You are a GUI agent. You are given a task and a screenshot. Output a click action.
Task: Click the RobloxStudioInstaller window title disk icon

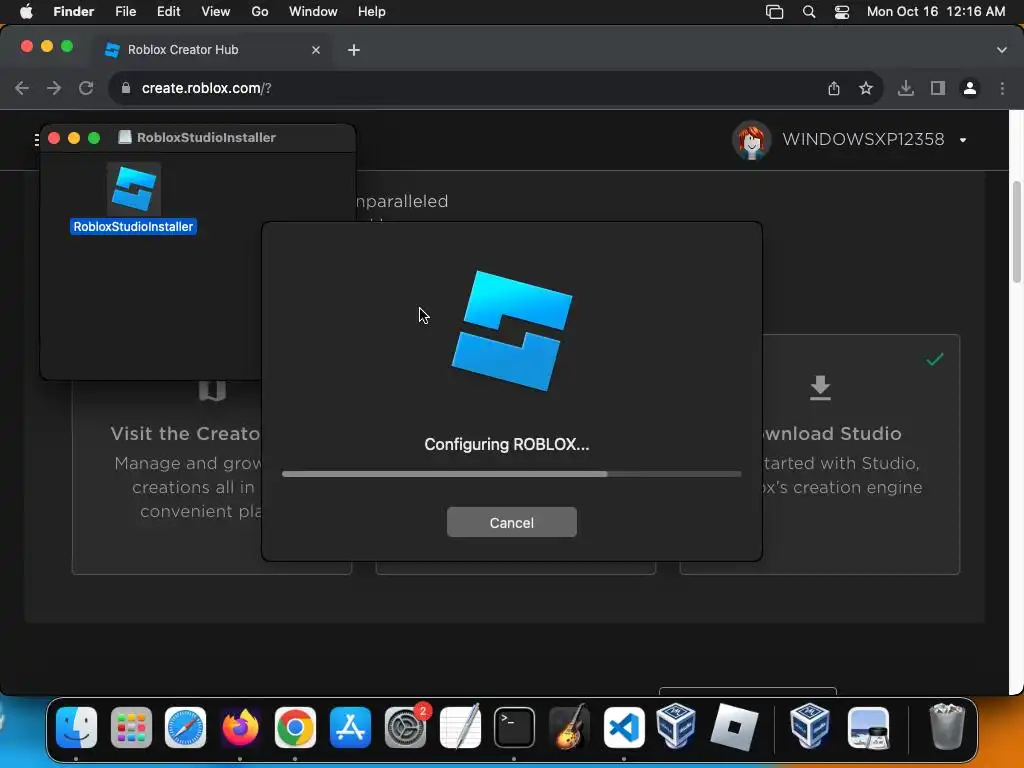[125, 137]
